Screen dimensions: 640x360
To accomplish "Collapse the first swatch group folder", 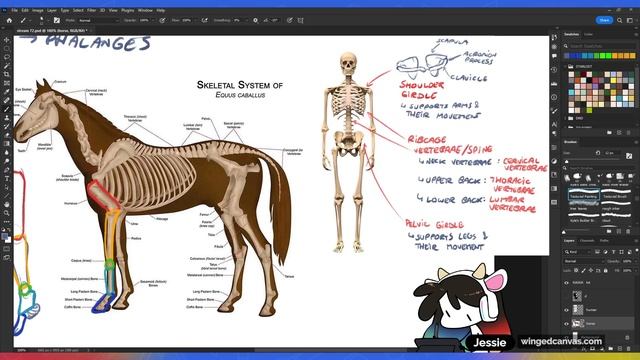I will pos(566,66).
